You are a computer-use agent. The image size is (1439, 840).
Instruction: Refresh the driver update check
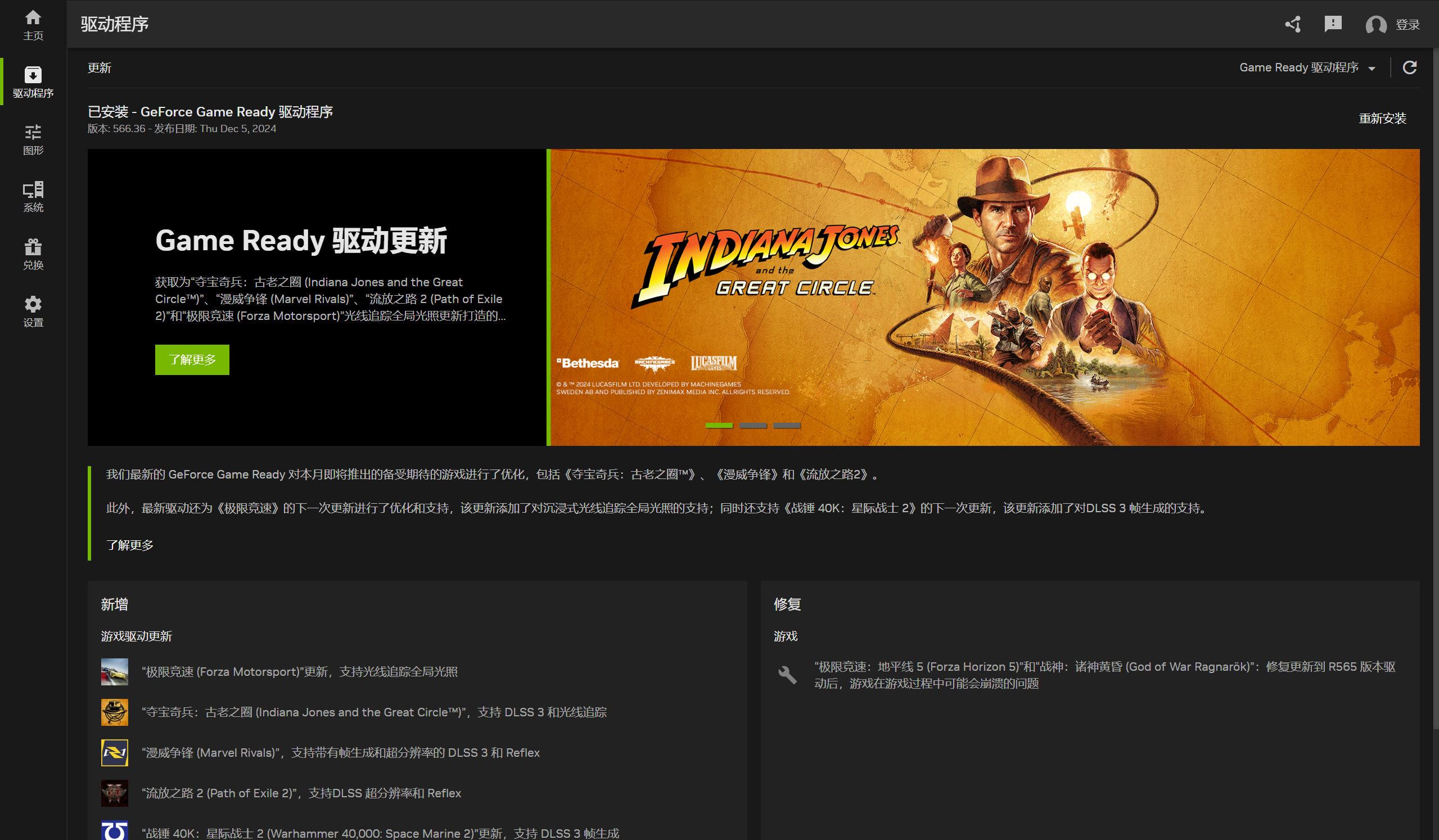tap(1409, 68)
